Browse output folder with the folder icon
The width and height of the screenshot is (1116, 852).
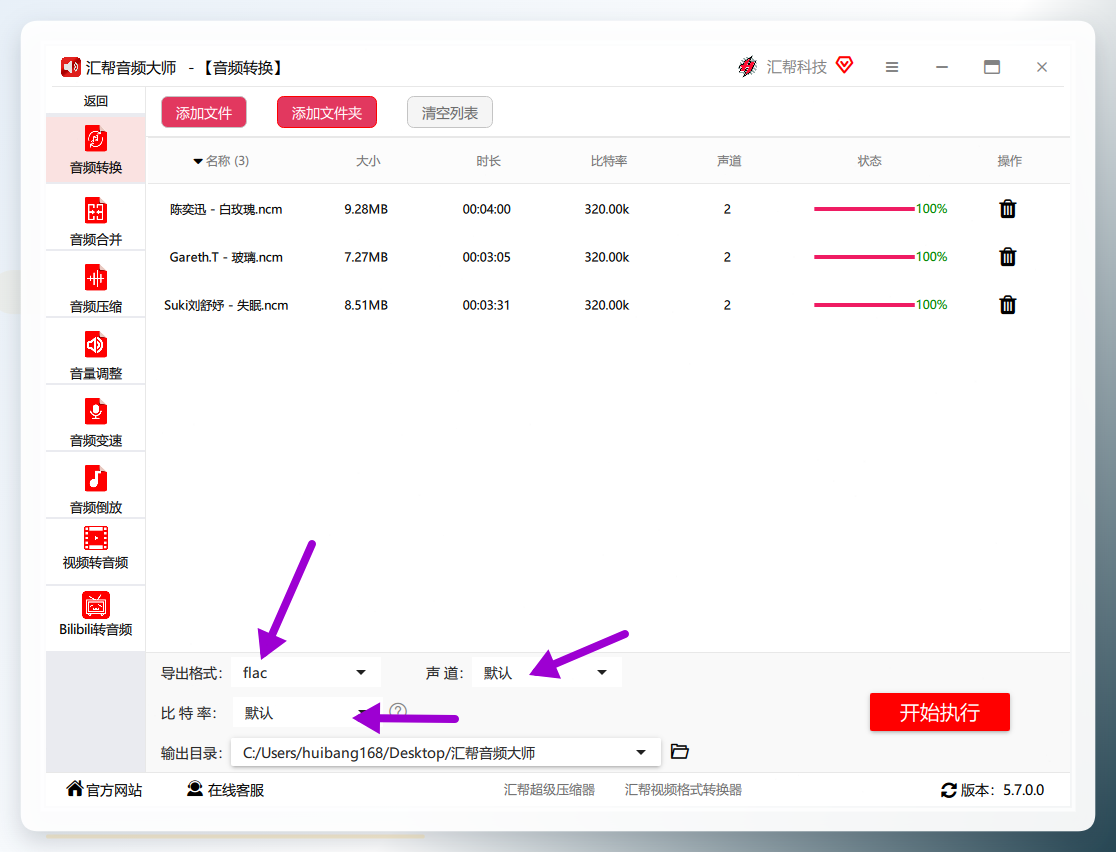click(x=680, y=752)
